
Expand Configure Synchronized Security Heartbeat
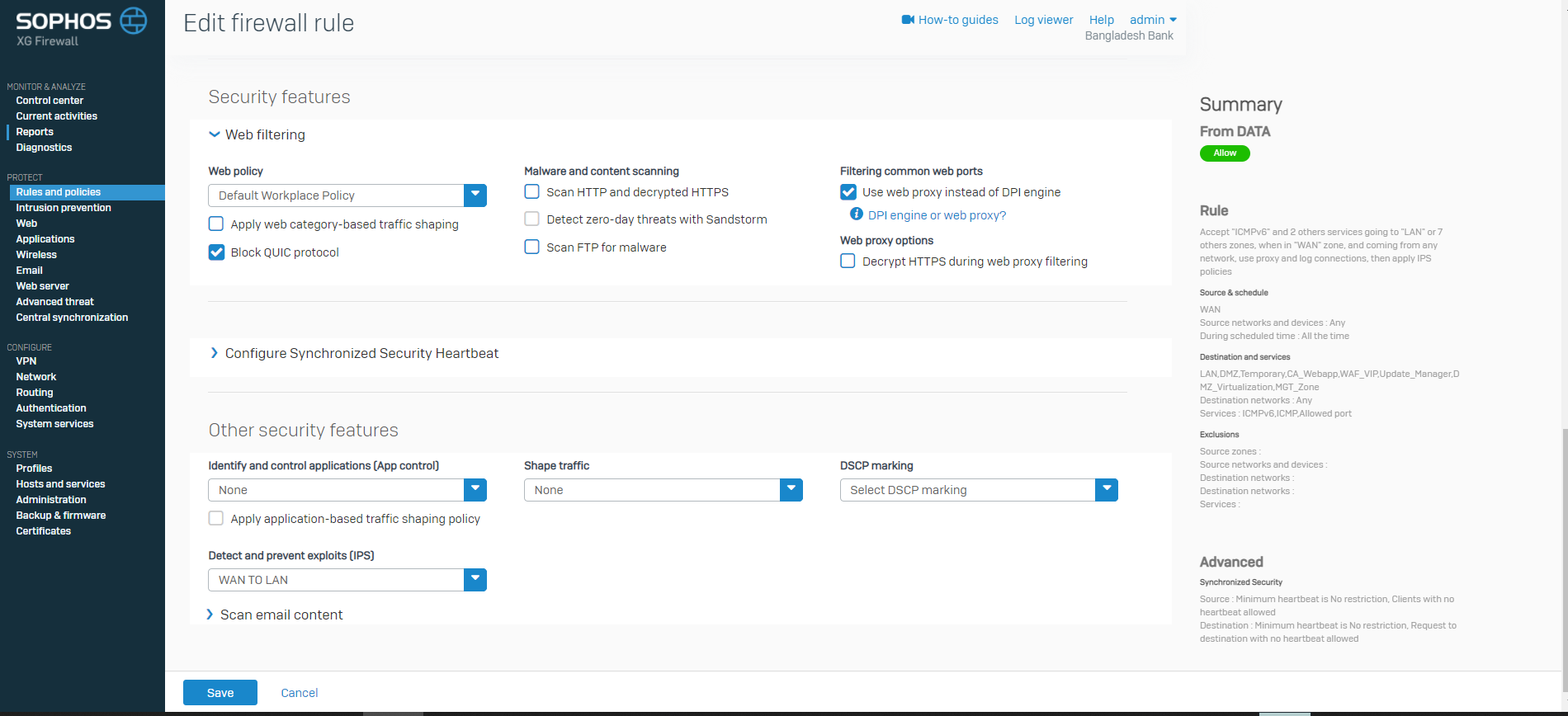click(x=215, y=353)
